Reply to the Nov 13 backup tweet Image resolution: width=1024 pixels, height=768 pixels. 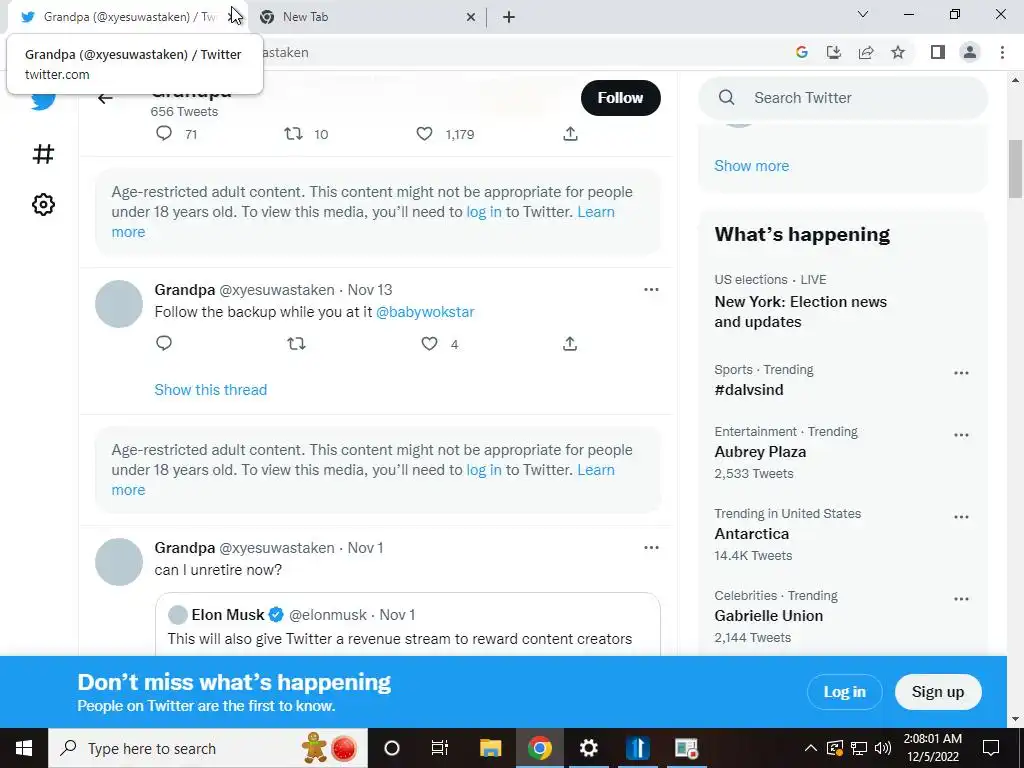click(164, 343)
